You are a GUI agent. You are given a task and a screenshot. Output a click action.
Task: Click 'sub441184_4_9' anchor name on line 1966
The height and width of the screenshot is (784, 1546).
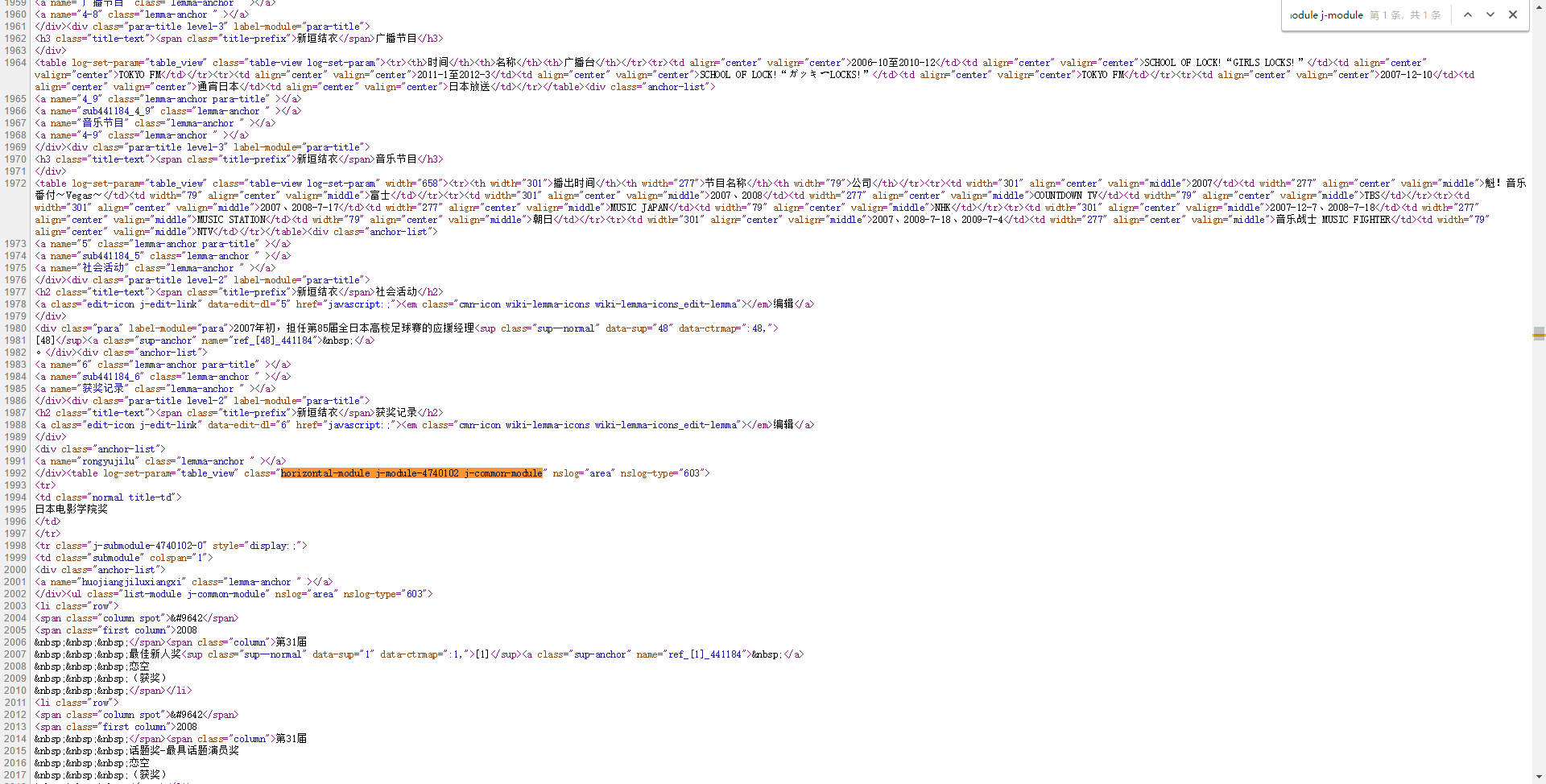coord(116,111)
